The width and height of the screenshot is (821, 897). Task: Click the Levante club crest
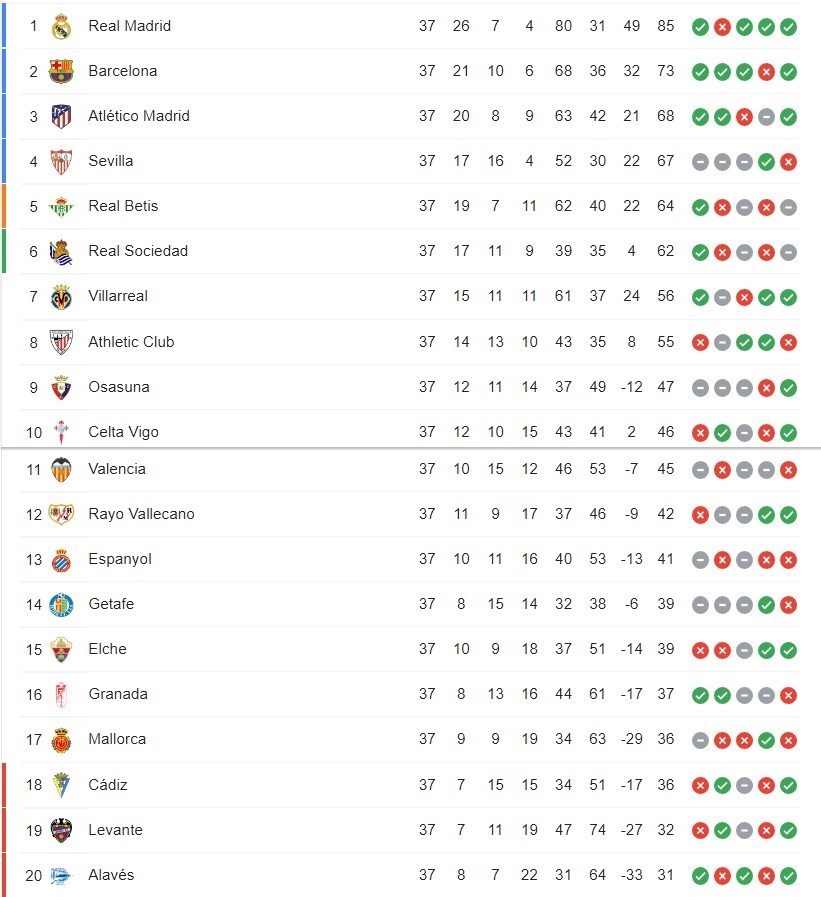tap(61, 830)
